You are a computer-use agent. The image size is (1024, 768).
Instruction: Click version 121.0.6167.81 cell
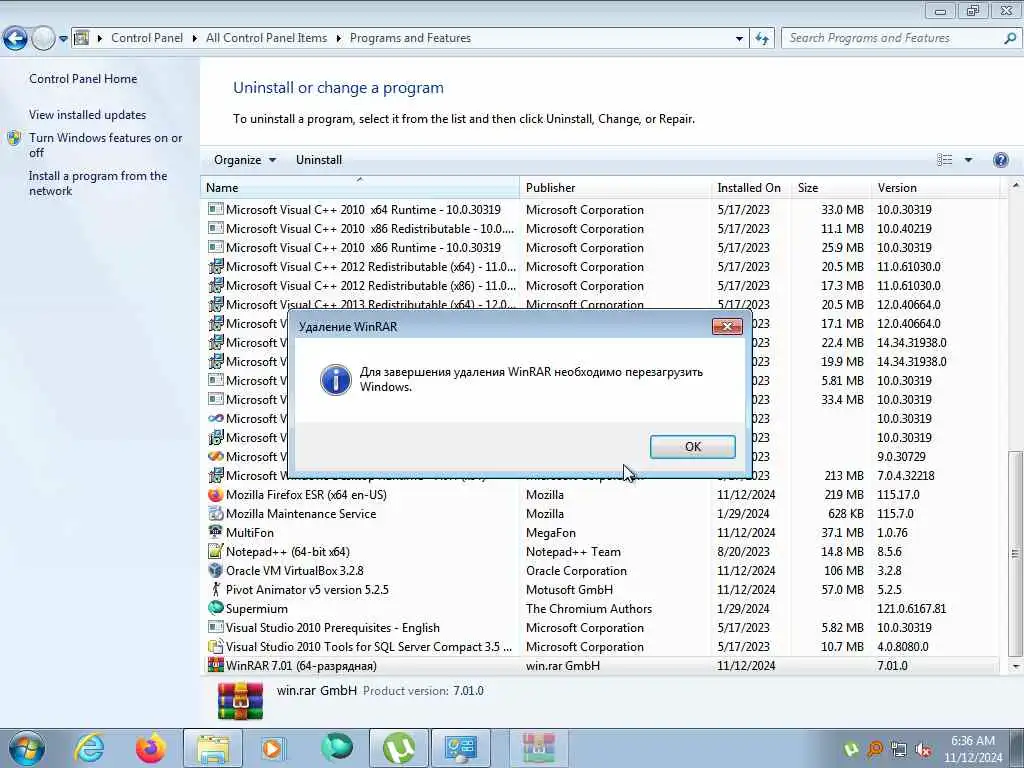[x=912, y=609]
